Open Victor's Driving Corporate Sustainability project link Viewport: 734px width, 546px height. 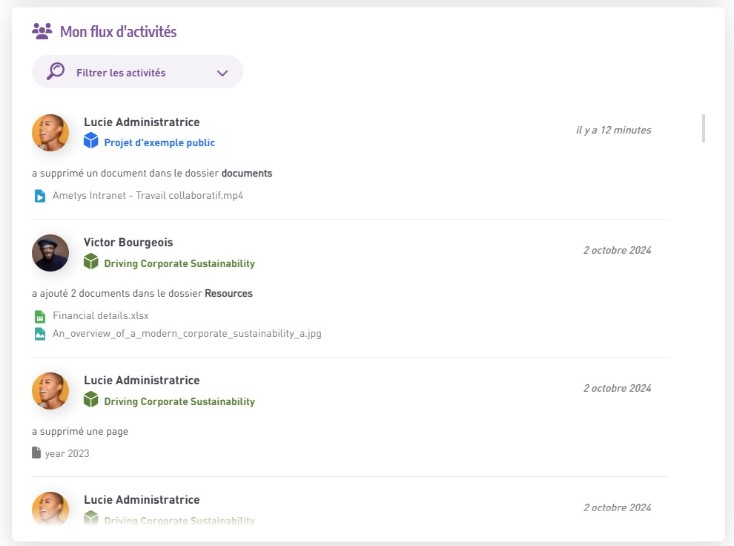coord(179,264)
